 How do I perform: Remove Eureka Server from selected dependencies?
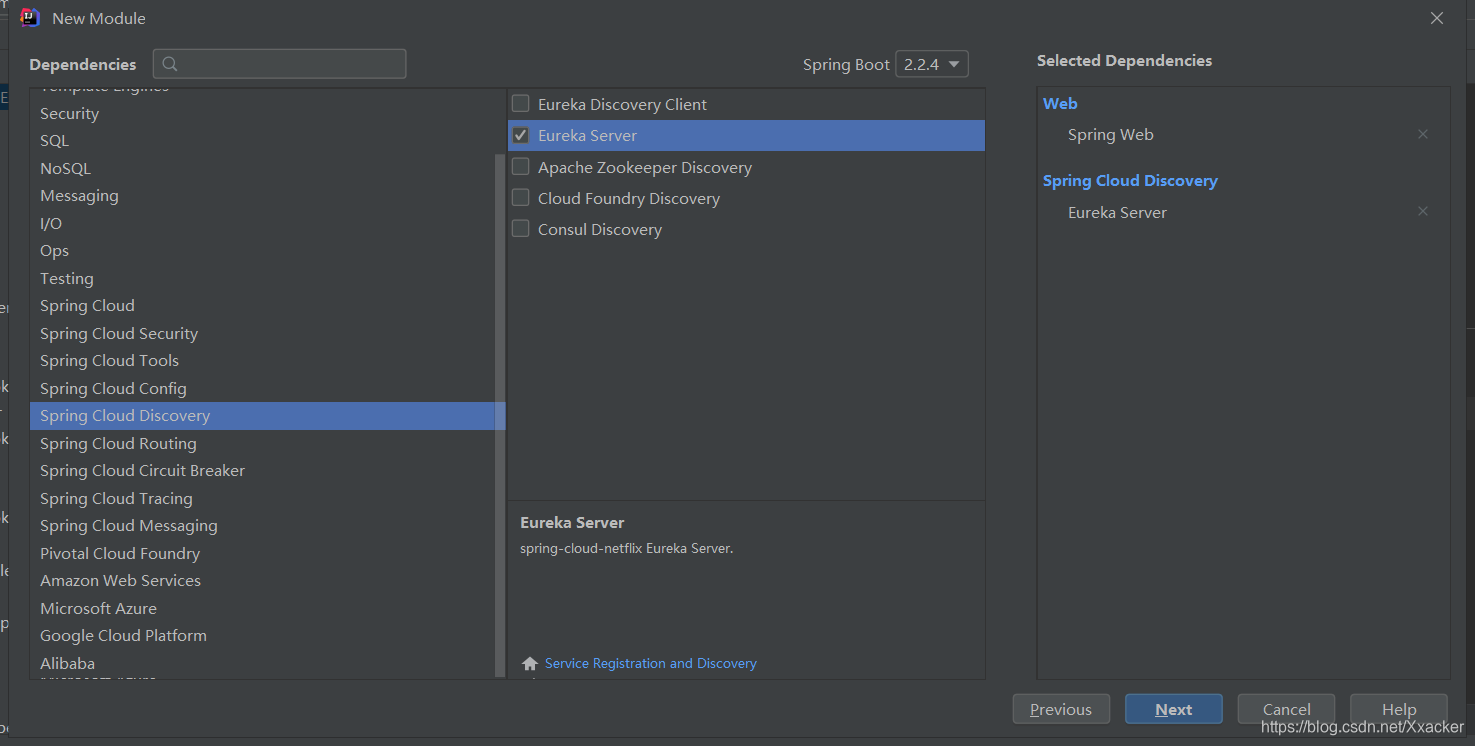[x=1423, y=211]
